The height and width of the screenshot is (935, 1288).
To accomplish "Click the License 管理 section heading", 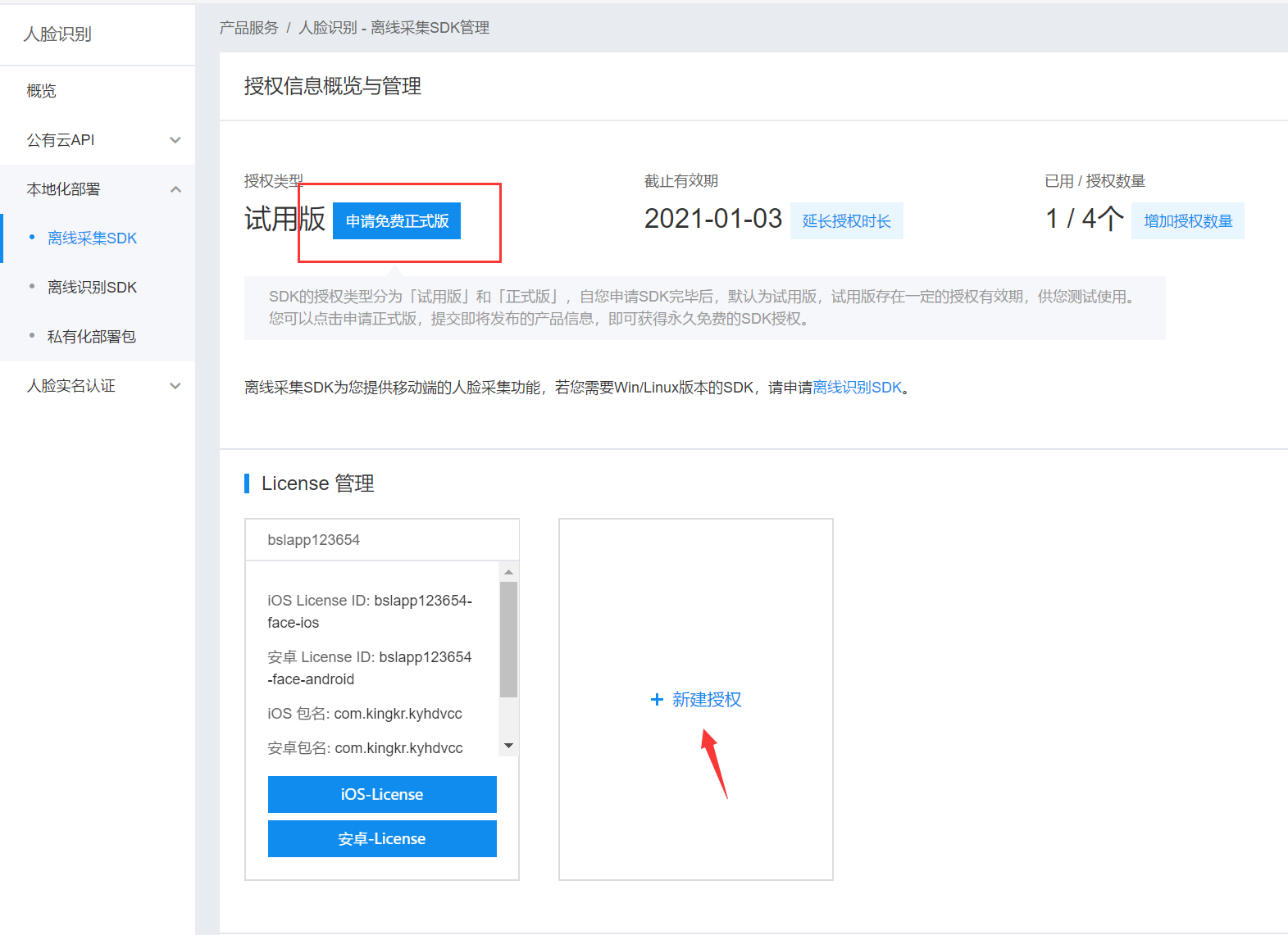I will 318,483.
